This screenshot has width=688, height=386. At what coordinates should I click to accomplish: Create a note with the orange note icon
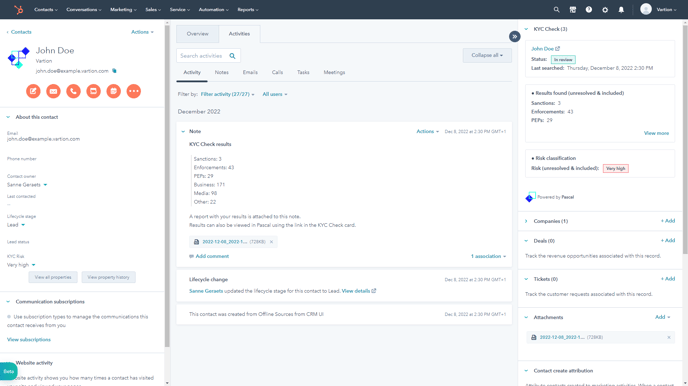point(33,91)
